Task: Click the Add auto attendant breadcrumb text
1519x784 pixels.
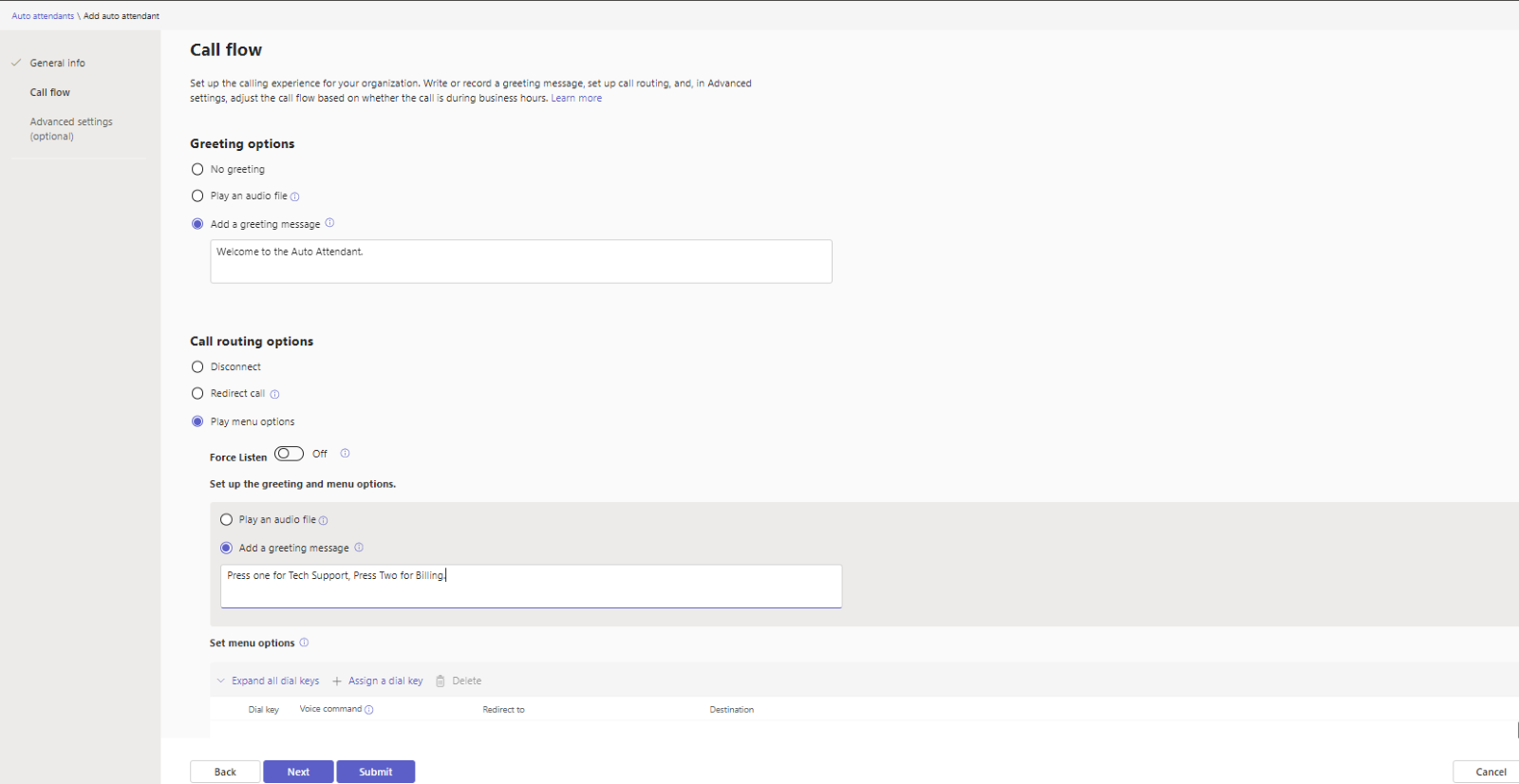Action: click(122, 16)
